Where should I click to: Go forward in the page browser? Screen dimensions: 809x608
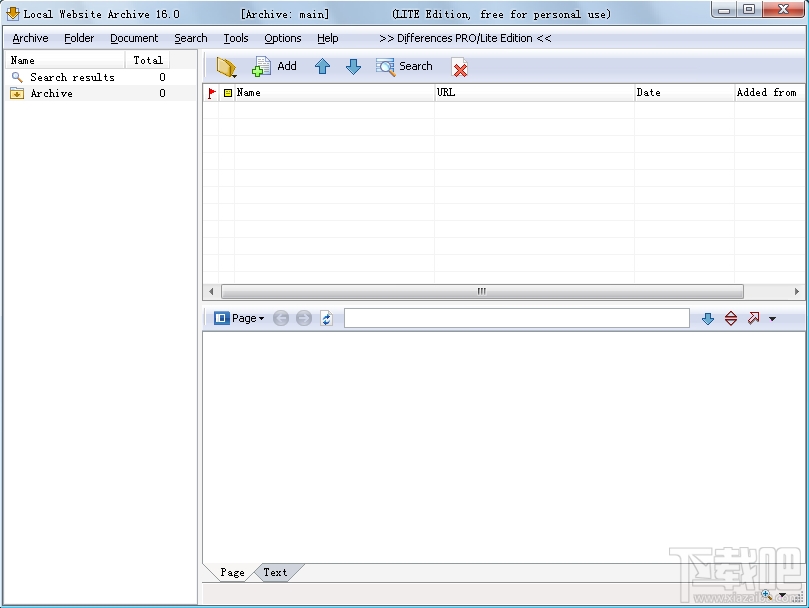(x=304, y=318)
